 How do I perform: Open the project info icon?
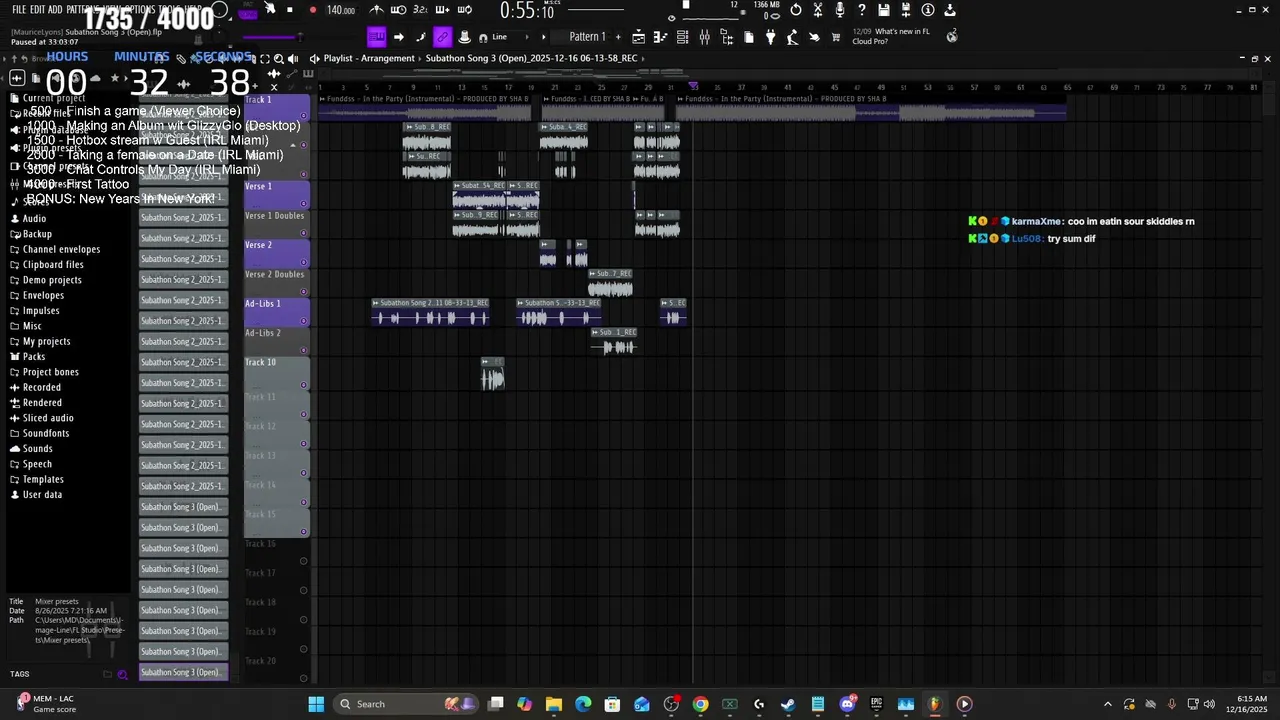coord(928,10)
